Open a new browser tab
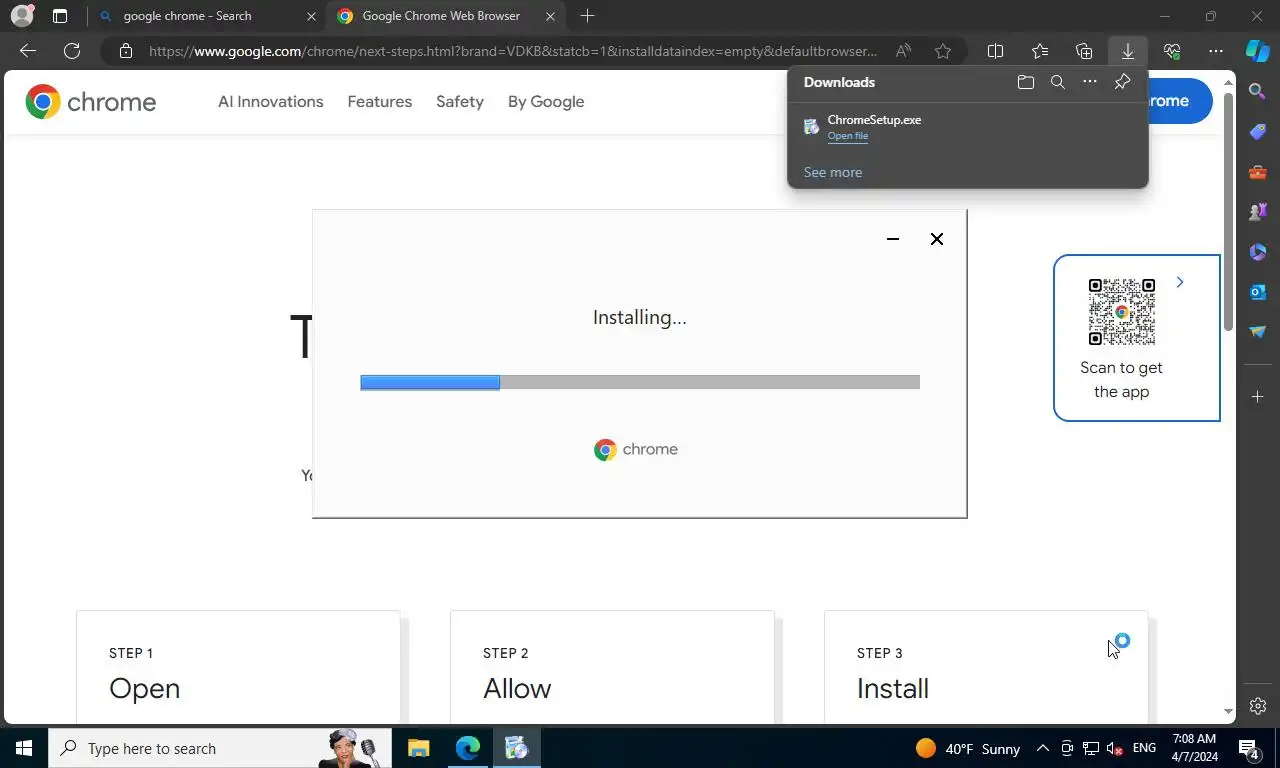 pos(587,16)
